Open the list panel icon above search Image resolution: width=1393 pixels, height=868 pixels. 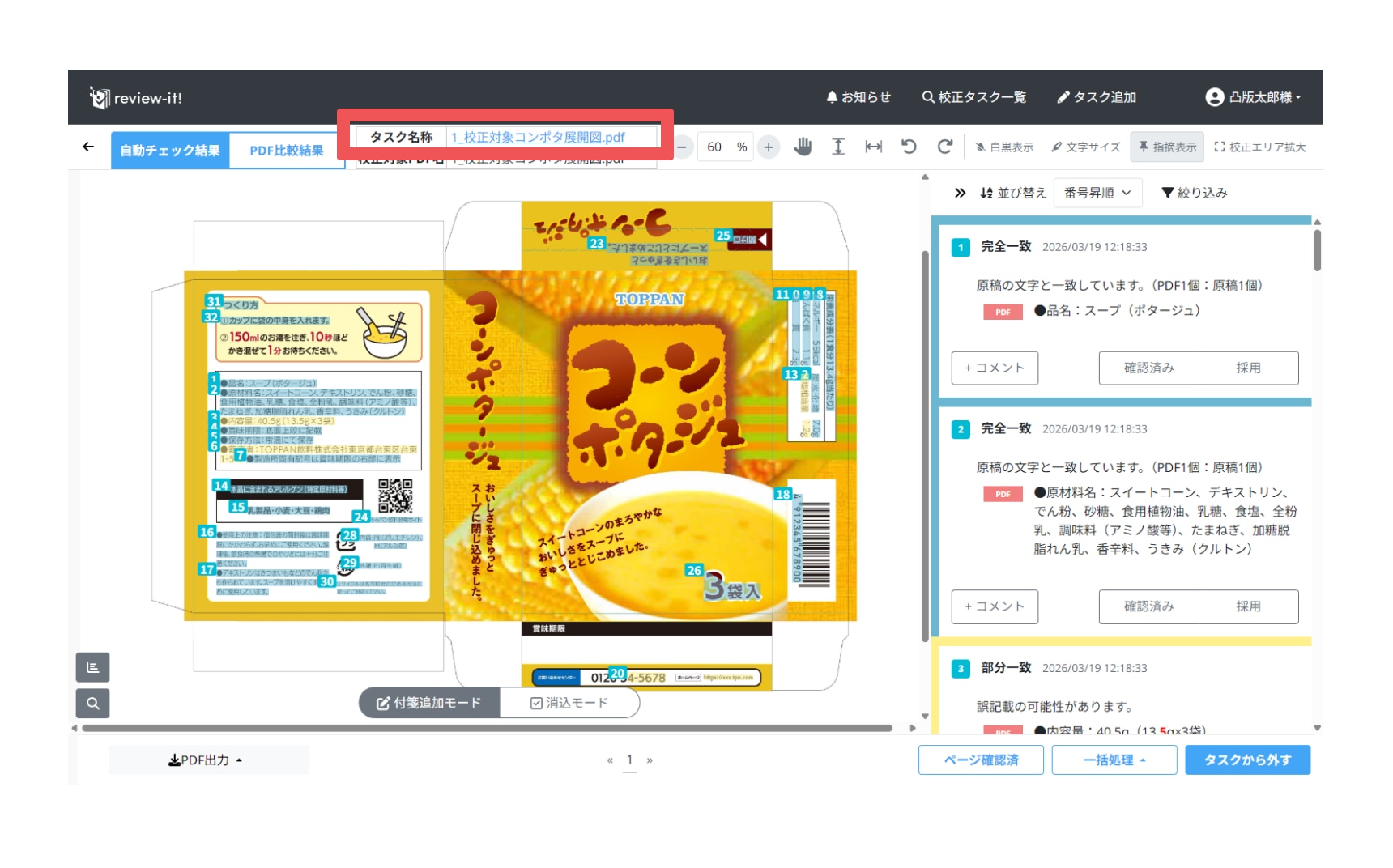(93, 667)
